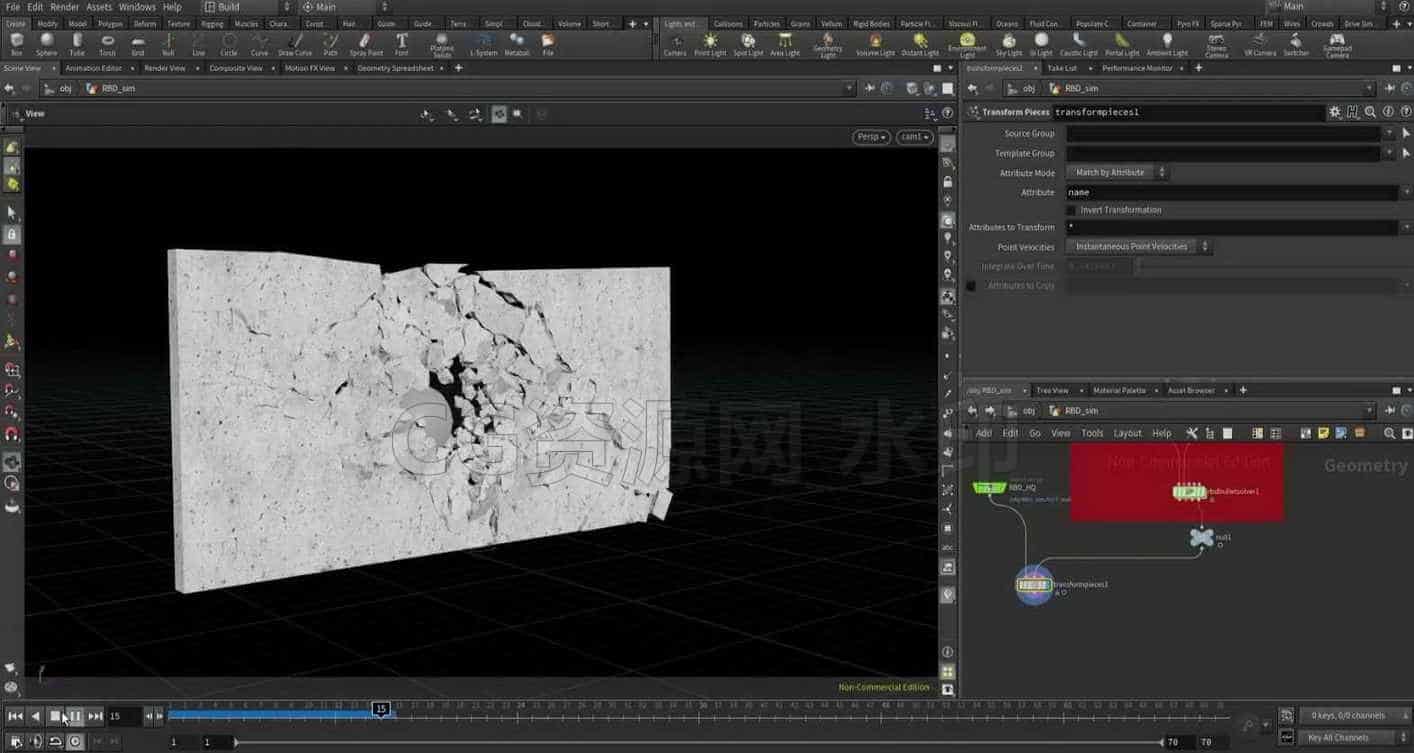
Task: Click the timeline frame 15 marker
Action: [380, 709]
